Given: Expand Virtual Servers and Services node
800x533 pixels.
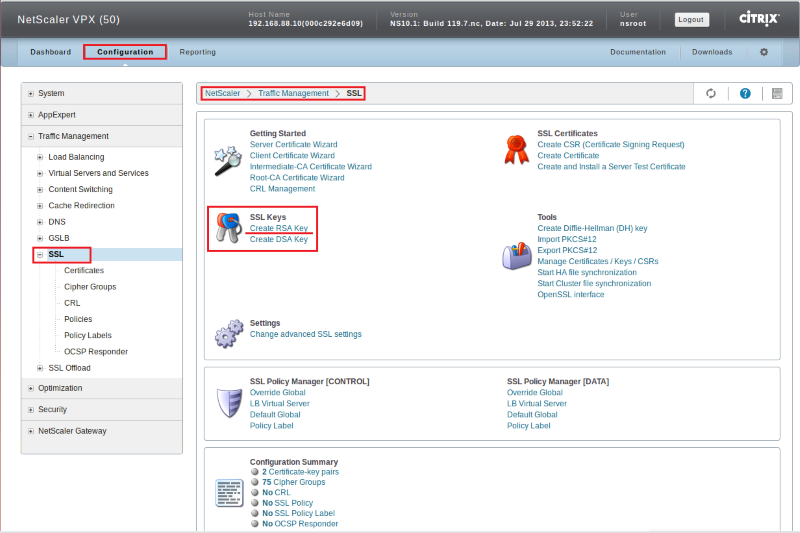Looking at the screenshot, I should 40,174.
